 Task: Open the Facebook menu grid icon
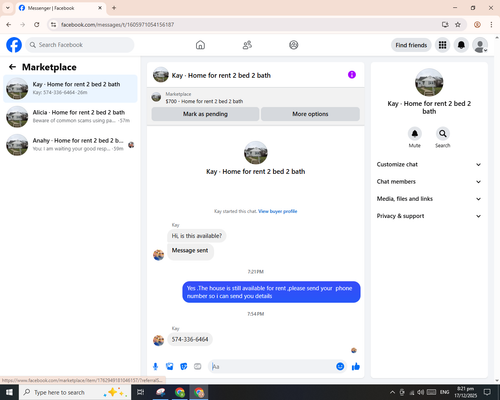pos(442,45)
